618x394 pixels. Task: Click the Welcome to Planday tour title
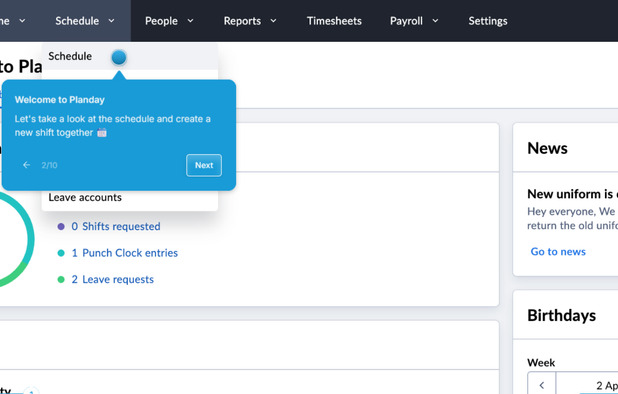60,100
